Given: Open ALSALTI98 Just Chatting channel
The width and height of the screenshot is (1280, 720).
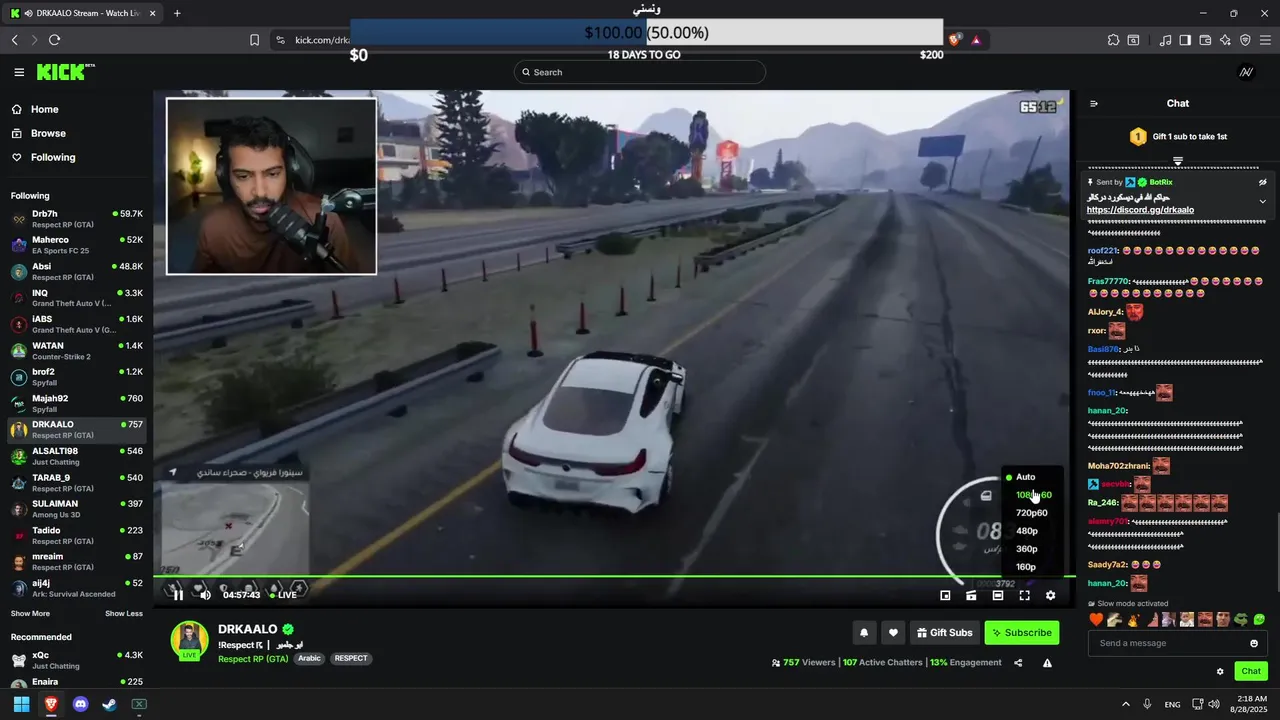Looking at the screenshot, I should point(76,456).
